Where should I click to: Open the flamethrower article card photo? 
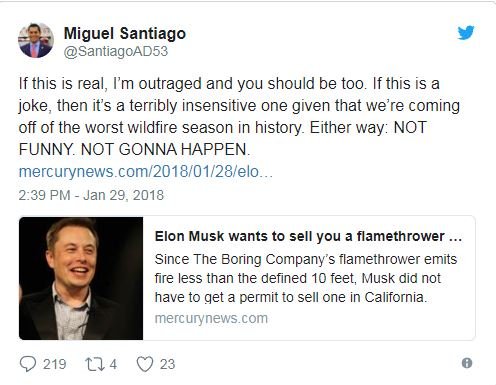(81, 278)
